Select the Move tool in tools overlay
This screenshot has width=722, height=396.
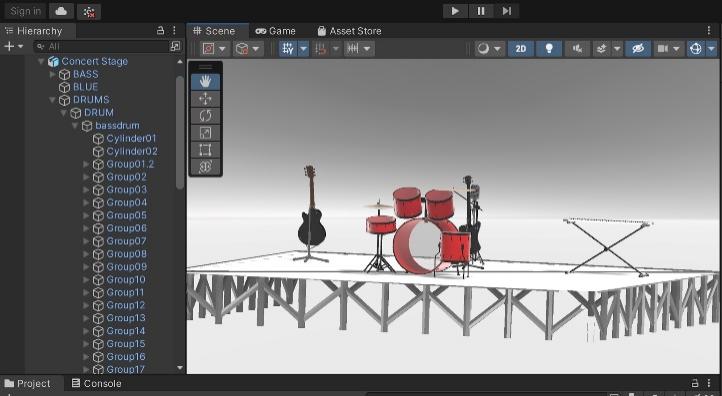coord(205,99)
